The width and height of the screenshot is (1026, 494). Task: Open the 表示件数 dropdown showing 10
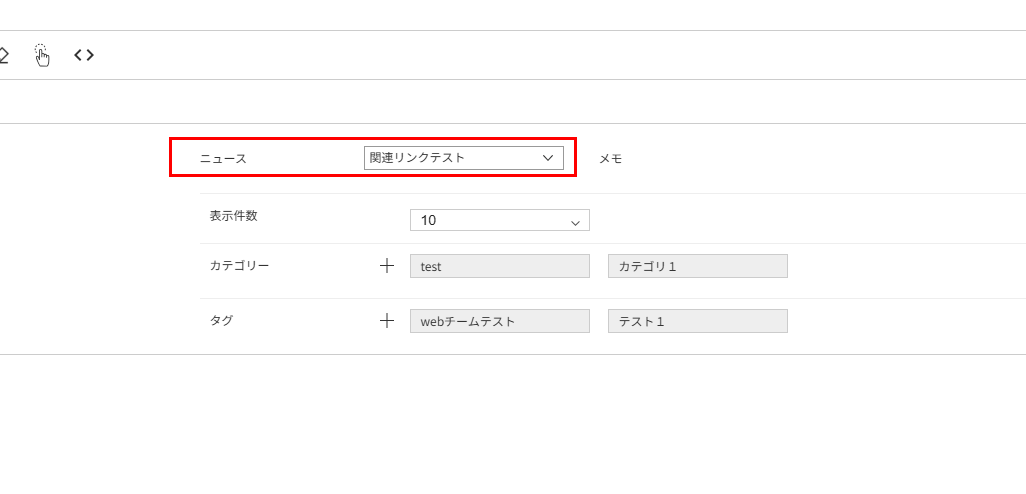pos(500,221)
